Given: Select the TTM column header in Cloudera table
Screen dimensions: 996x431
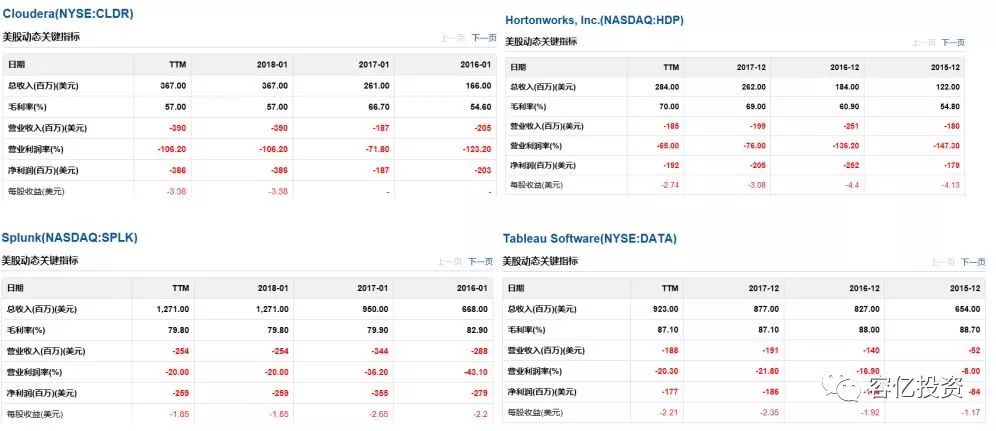Looking at the screenshot, I should pyautogui.click(x=177, y=65).
